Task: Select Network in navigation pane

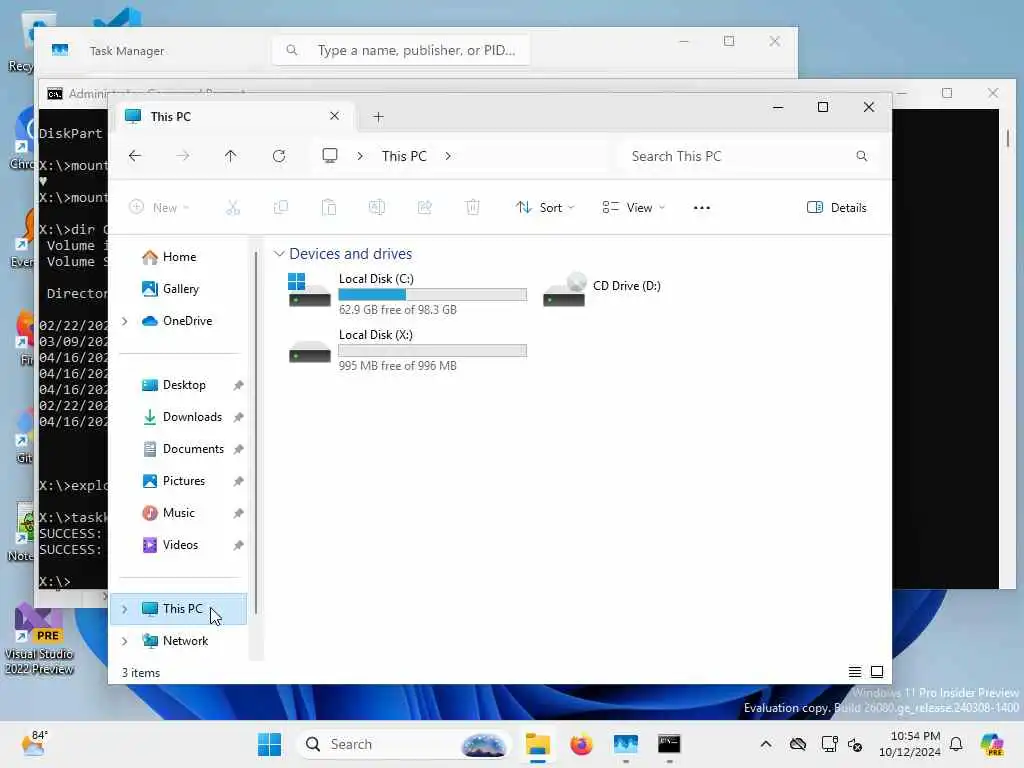Action: [176, 641]
